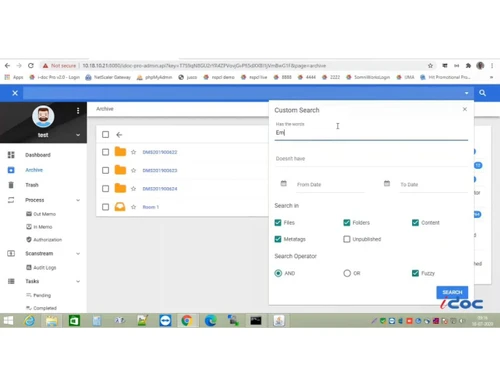This screenshot has height=375, width=500.
Task: Click the Doesn't have input field
Action: [371, 159]
